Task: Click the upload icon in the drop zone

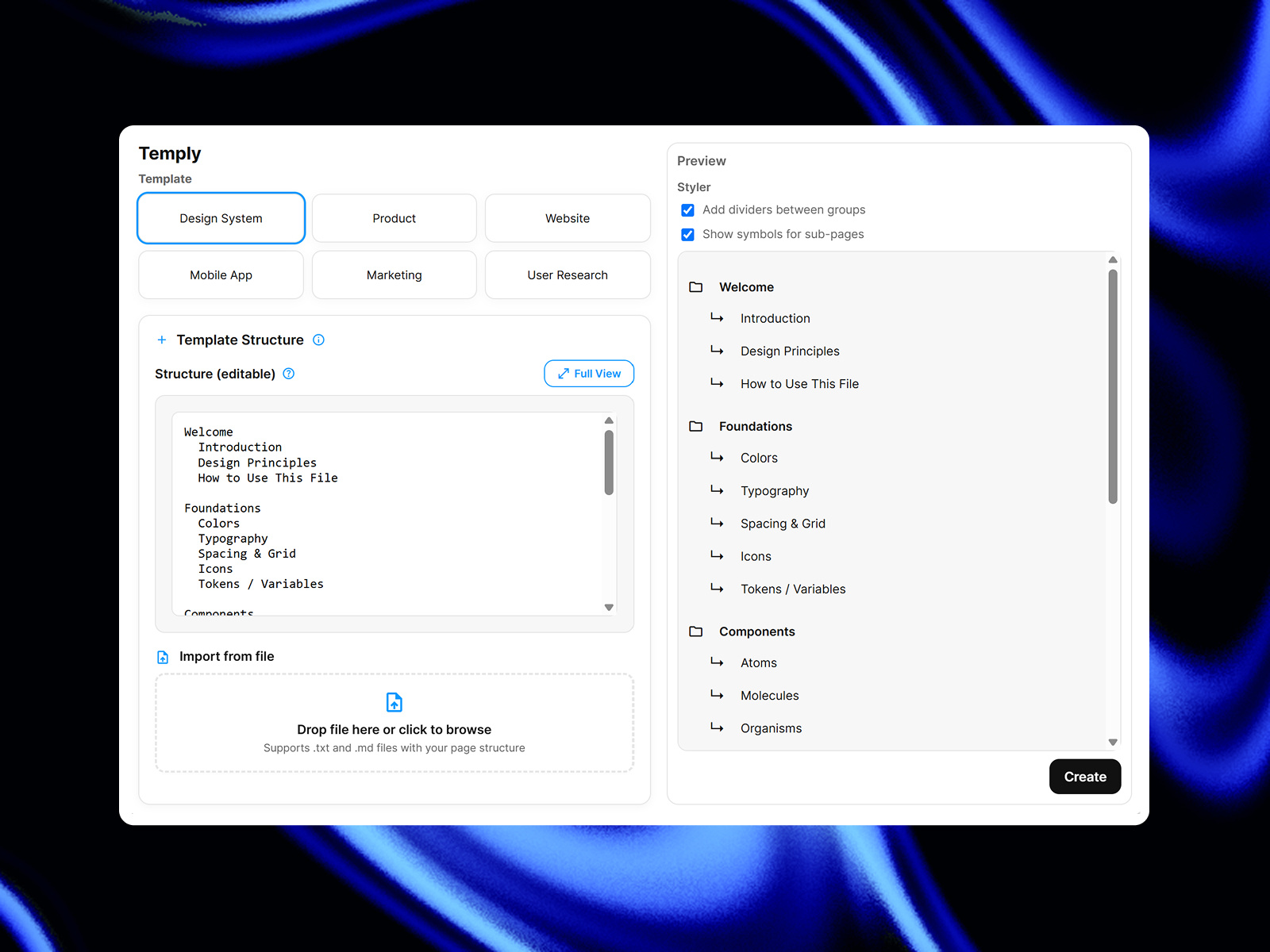Action: [394, 702]
